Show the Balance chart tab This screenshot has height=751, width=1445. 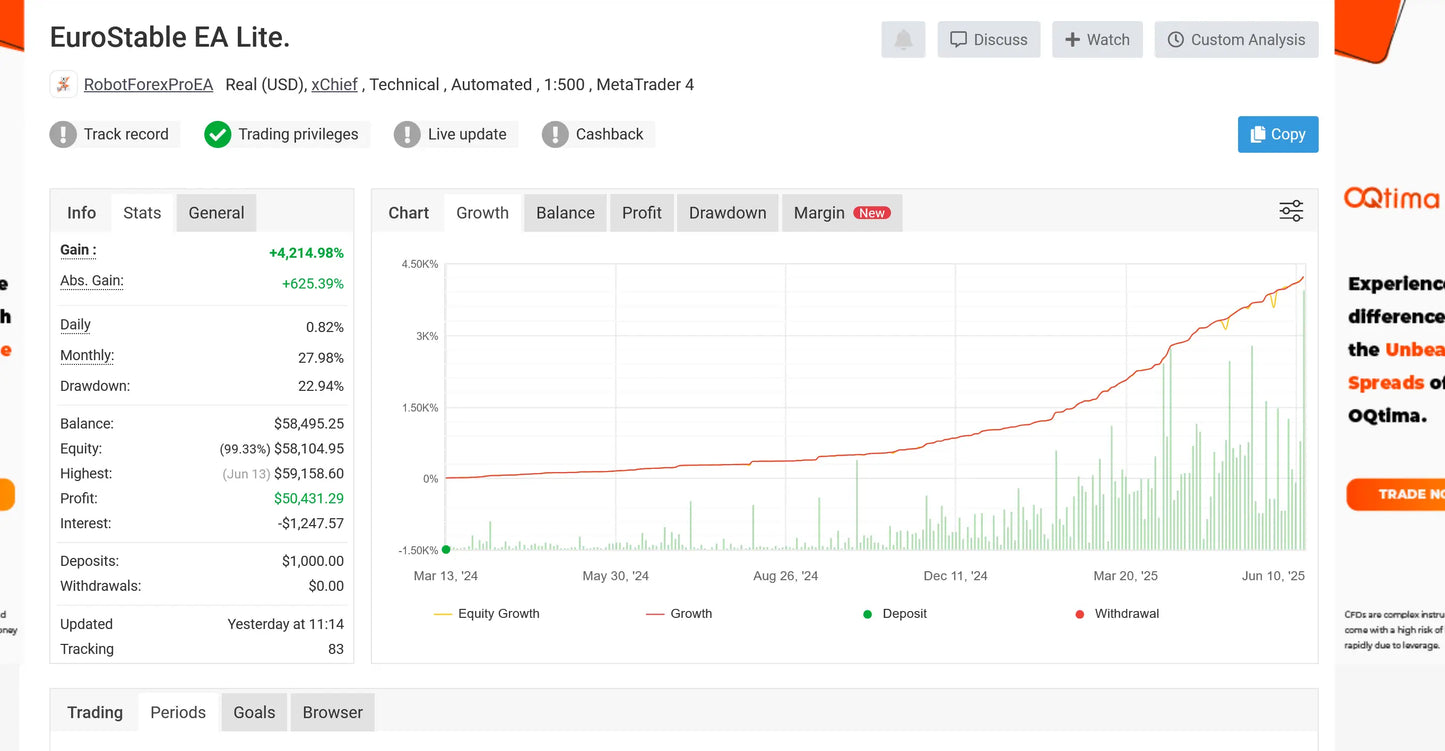click(x=565, y=213)
